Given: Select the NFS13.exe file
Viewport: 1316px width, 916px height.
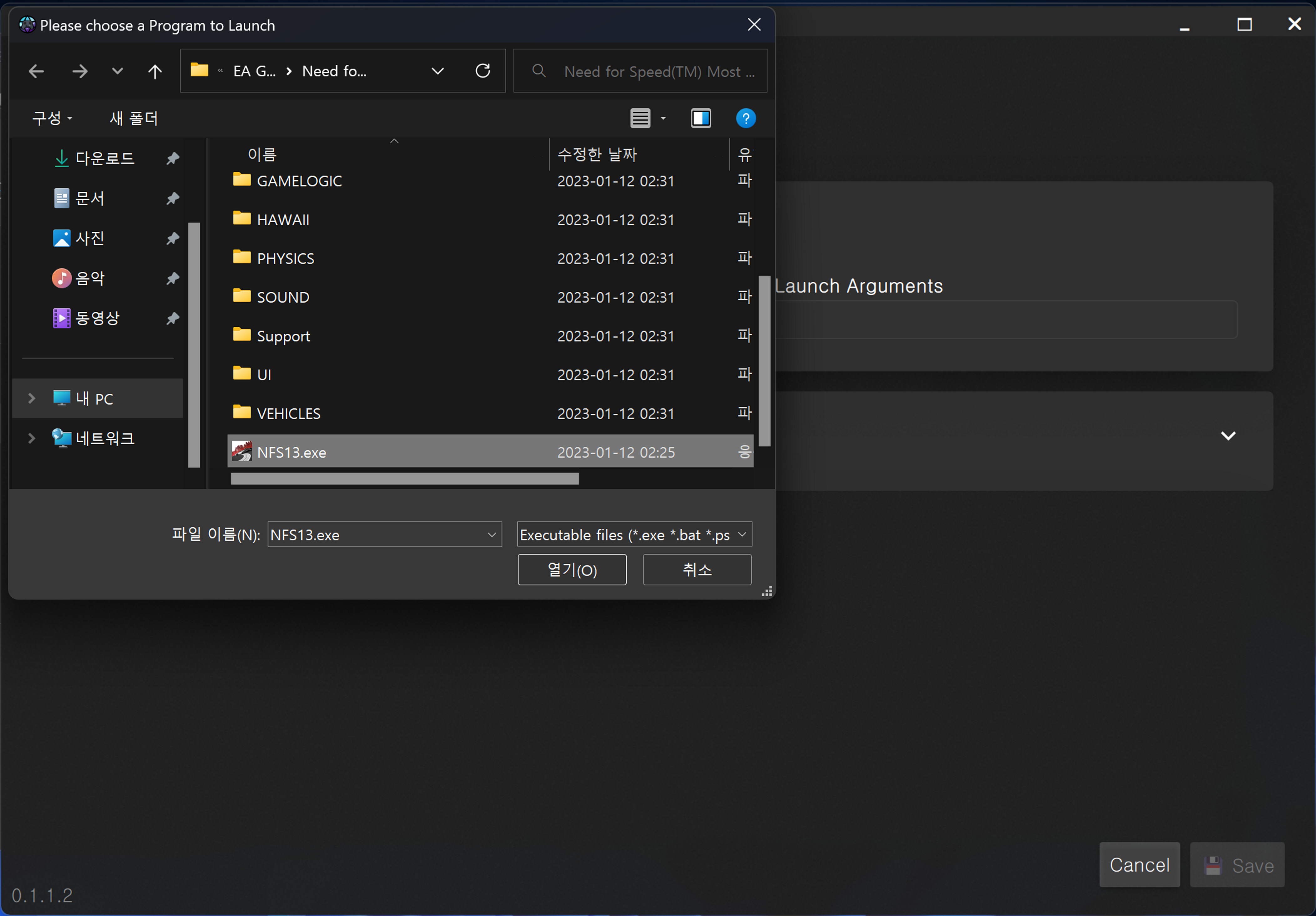Looking at the screenshot, I should coord(291,452).
